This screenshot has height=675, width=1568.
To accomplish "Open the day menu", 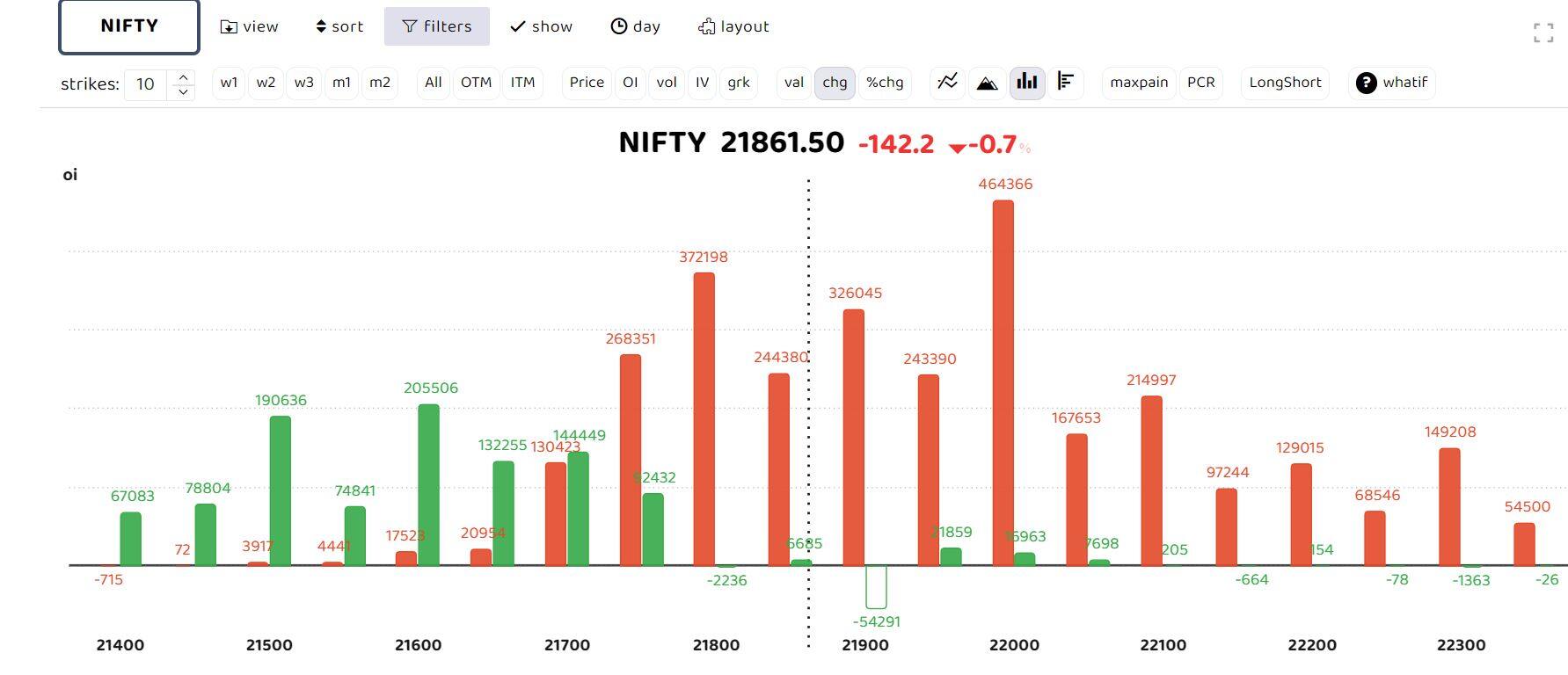I will pos(635,26).
